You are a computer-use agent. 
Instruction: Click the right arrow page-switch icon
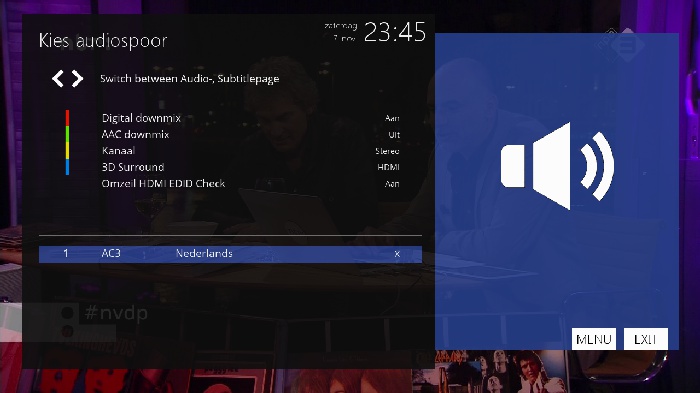click(77, 79)
